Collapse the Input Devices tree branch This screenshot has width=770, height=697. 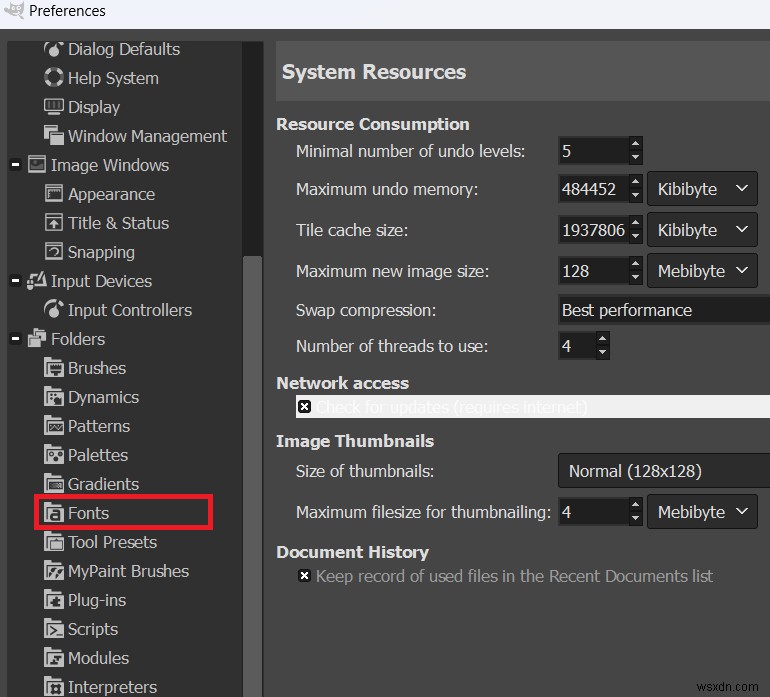point(15,280)
